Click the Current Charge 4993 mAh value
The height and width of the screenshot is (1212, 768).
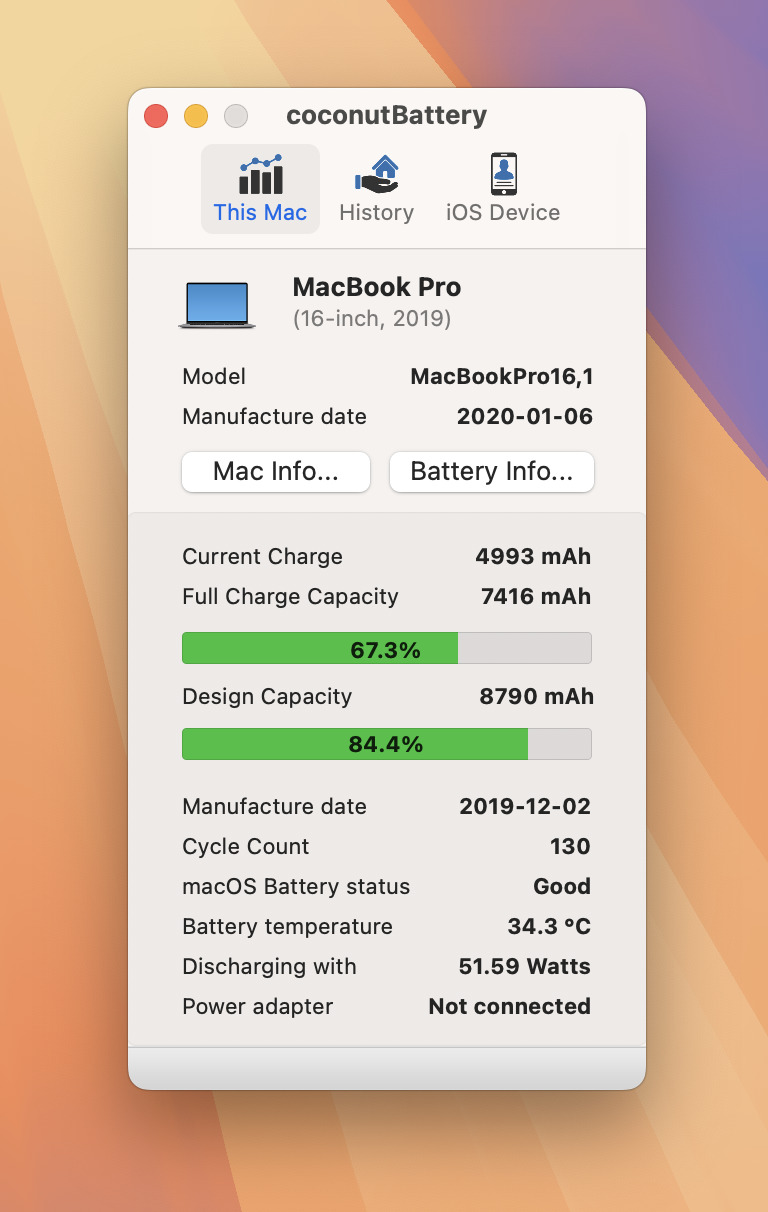pos(533,557)
